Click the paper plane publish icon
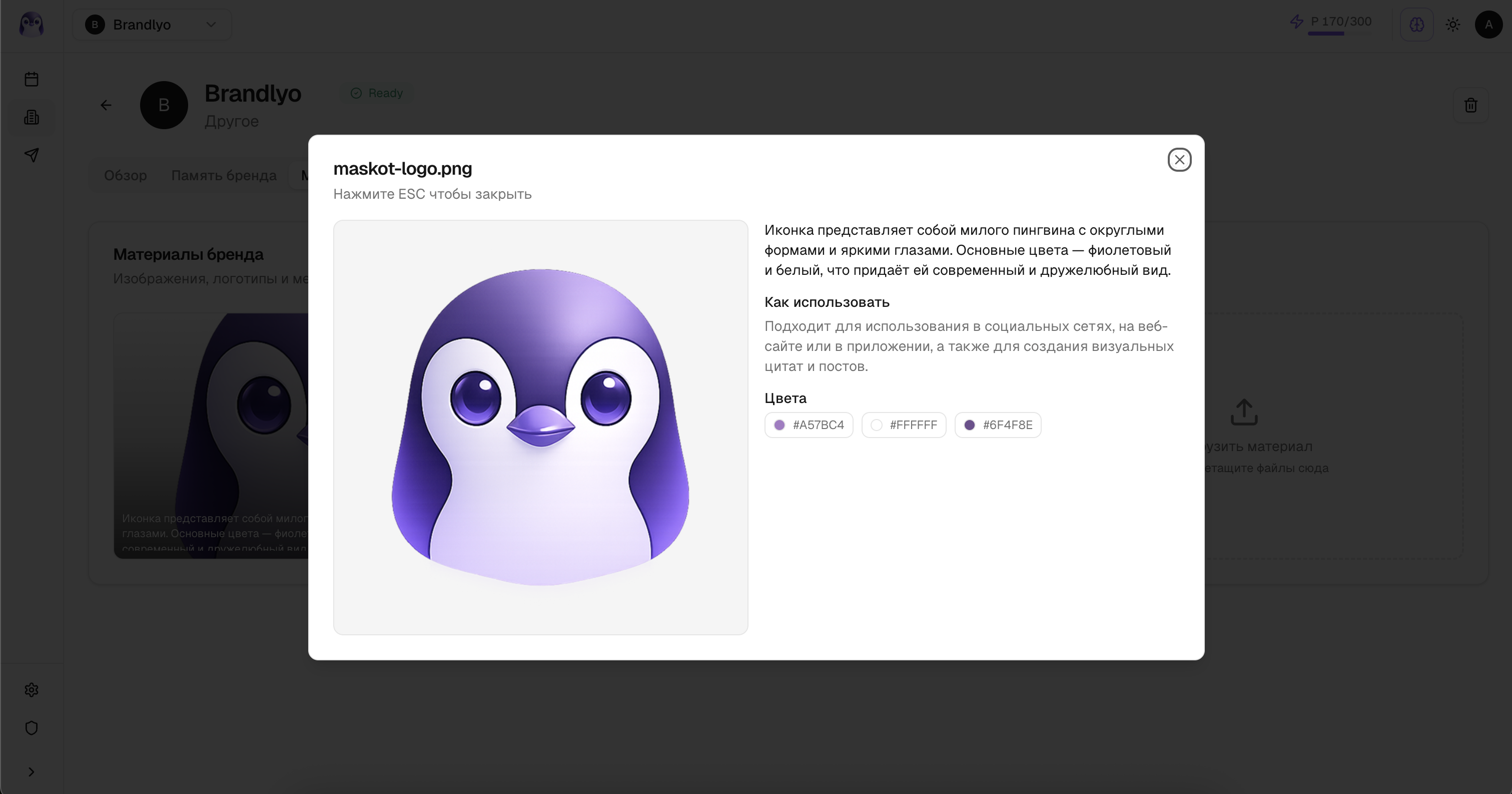 [32, 155]
